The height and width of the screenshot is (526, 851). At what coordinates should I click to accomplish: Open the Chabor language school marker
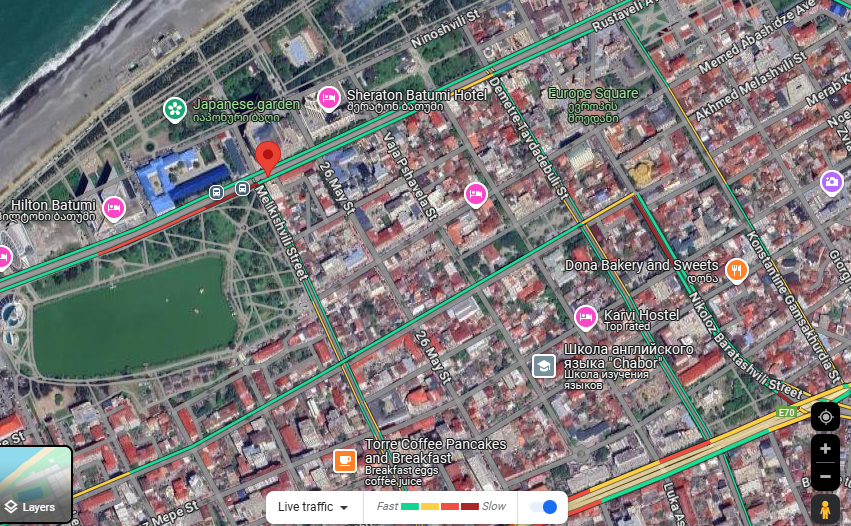[543, 366]
